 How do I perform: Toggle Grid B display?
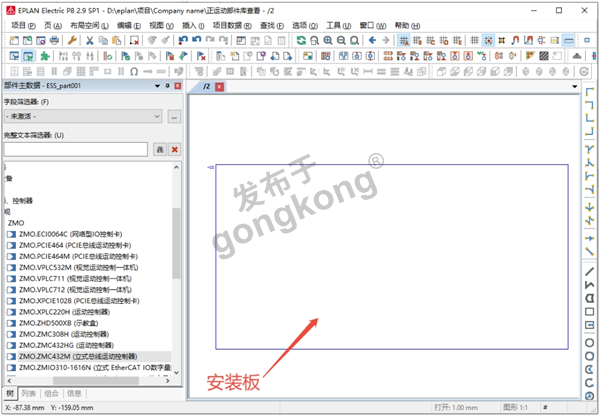pyautogui.click(x=417, y=40)
